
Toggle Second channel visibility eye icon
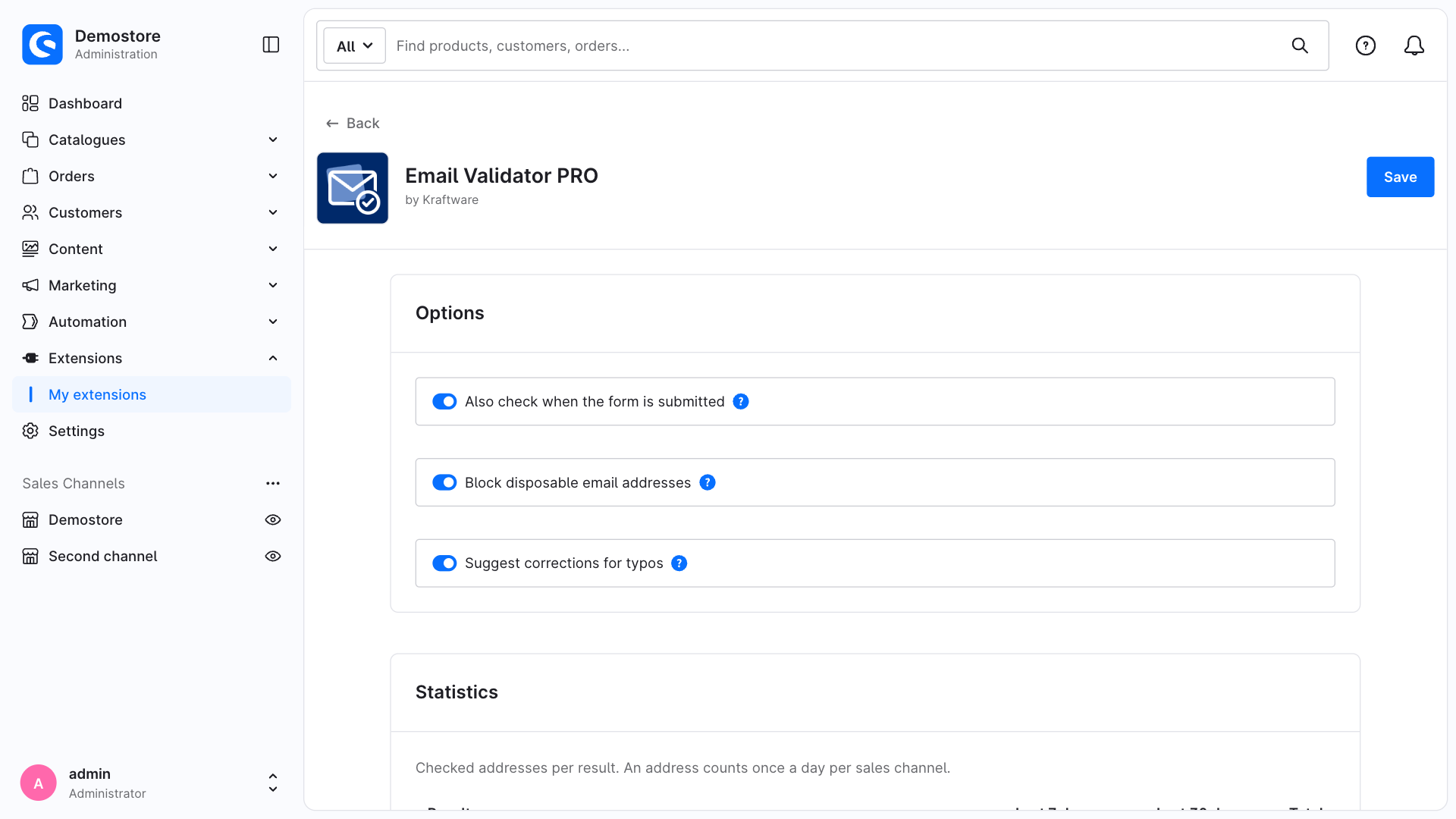(x=273, y=556)
